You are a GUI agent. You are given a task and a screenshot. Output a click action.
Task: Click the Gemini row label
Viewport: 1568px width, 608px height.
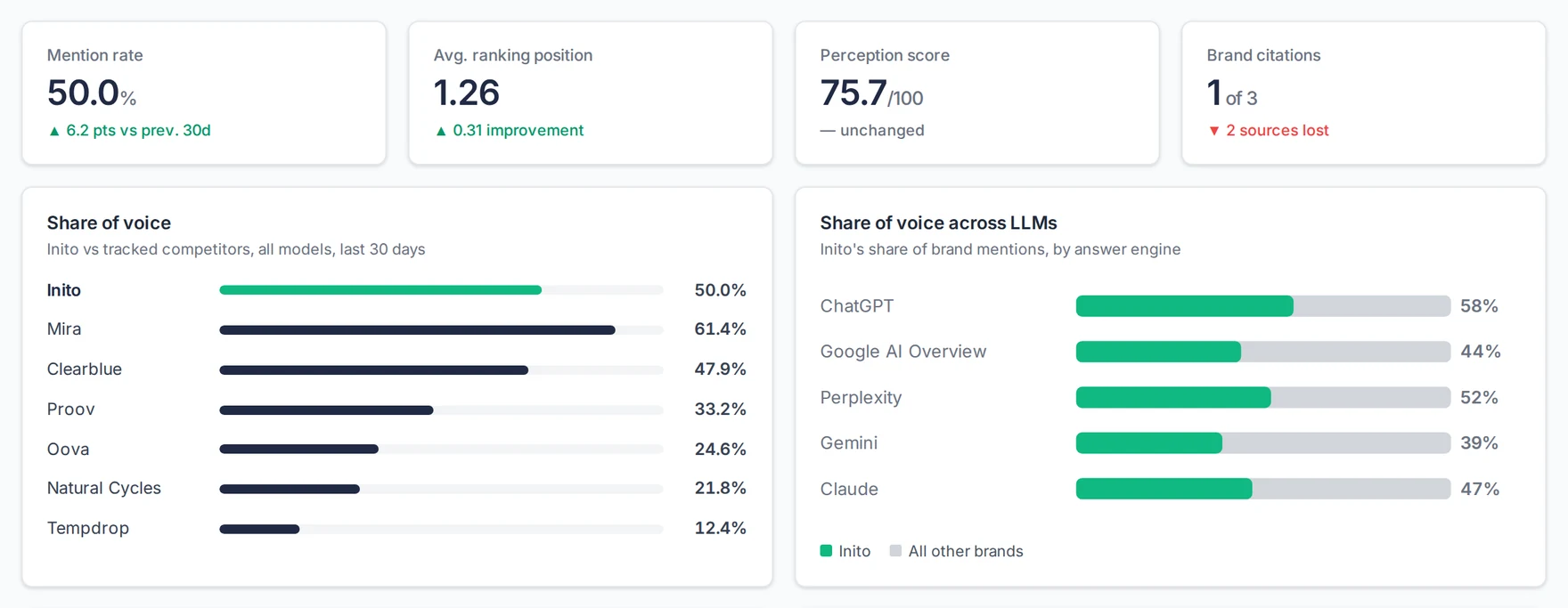pyautogui.click(x=849, y=443)
